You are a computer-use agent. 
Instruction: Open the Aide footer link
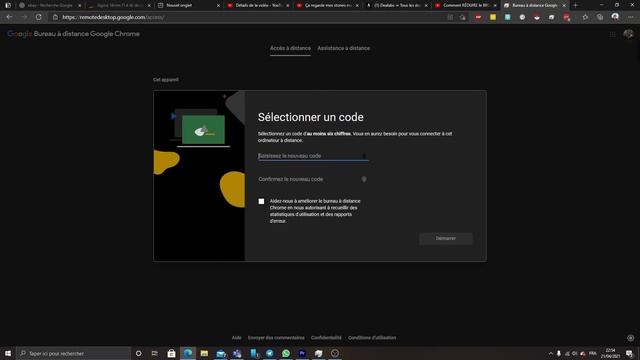(x=236, y=338)
